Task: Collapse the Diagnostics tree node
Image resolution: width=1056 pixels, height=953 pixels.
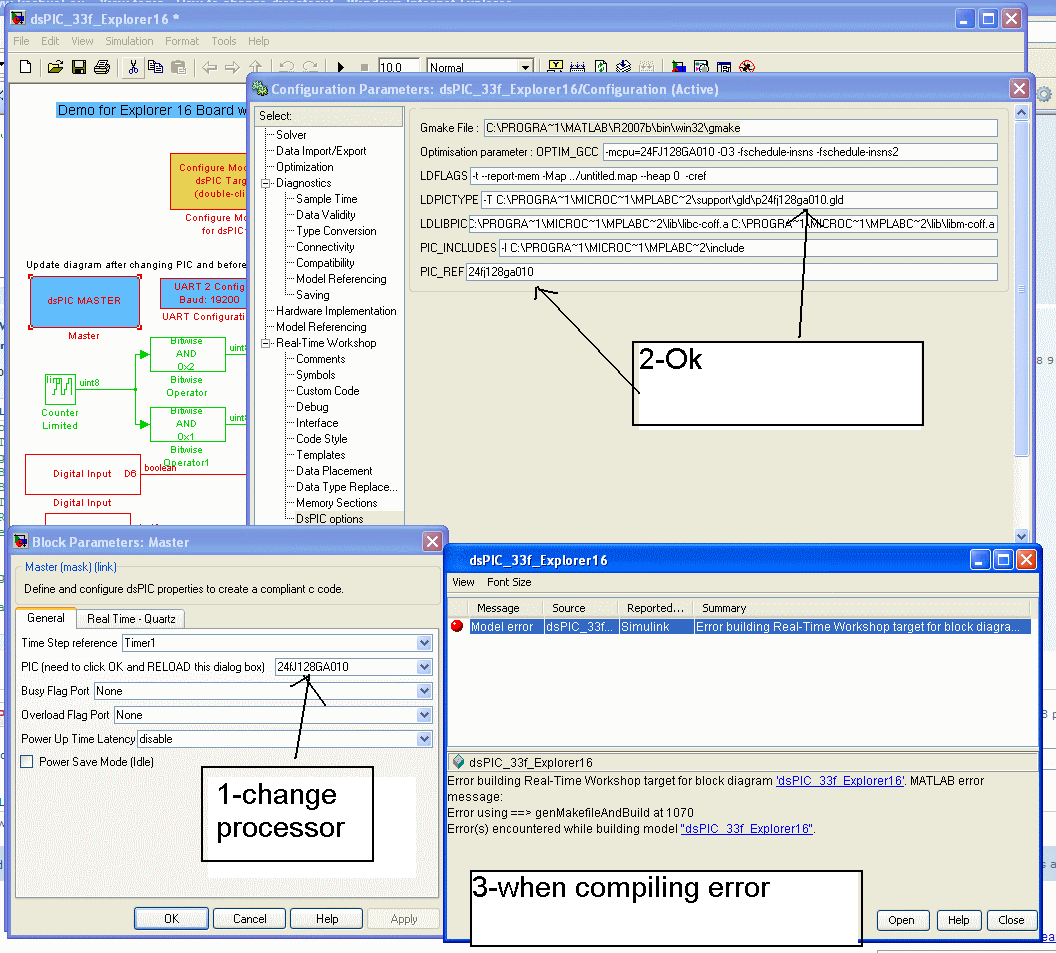Action: (x=265, y=183)
